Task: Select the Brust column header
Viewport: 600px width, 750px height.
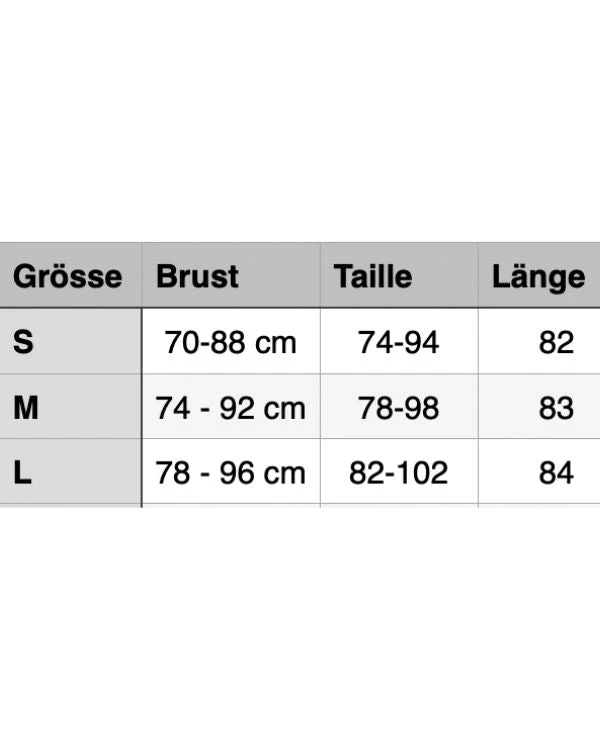Action: (198, 276)
